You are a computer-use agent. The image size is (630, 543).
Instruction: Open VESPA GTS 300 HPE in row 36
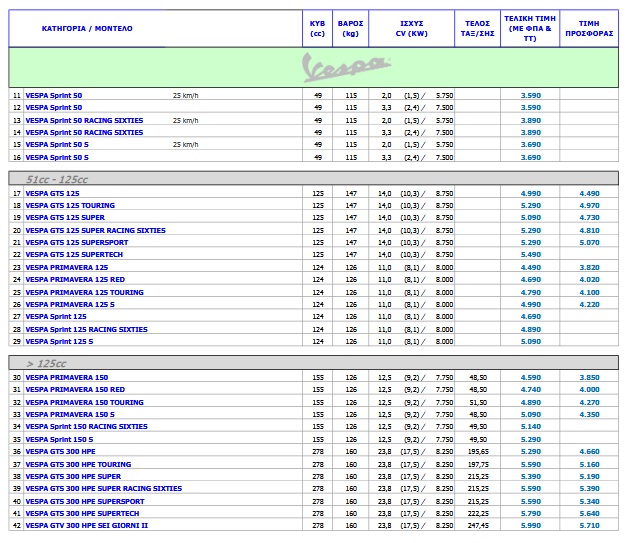click(x=61, y=452)
